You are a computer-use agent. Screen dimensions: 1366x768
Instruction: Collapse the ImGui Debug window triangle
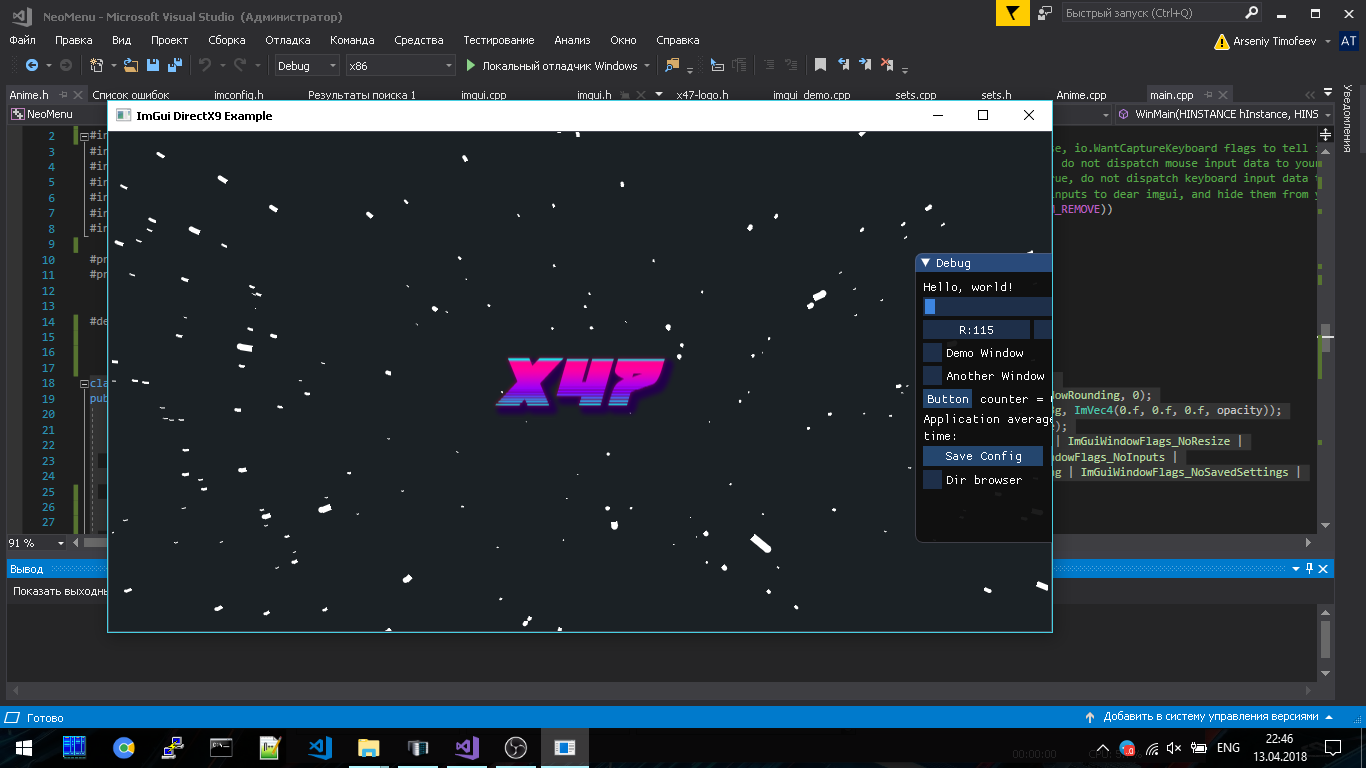pyautogui.click(x=925, y=263)
